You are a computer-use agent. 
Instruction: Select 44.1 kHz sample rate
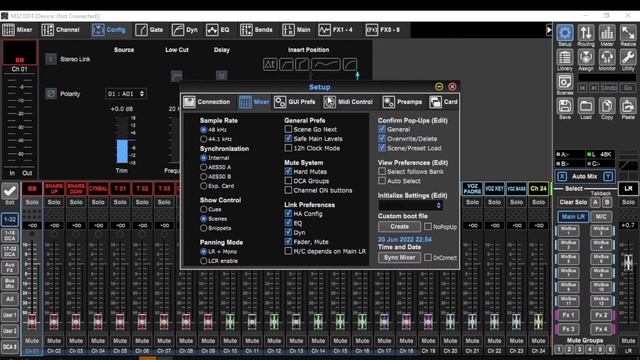click(x=203, y=139)
